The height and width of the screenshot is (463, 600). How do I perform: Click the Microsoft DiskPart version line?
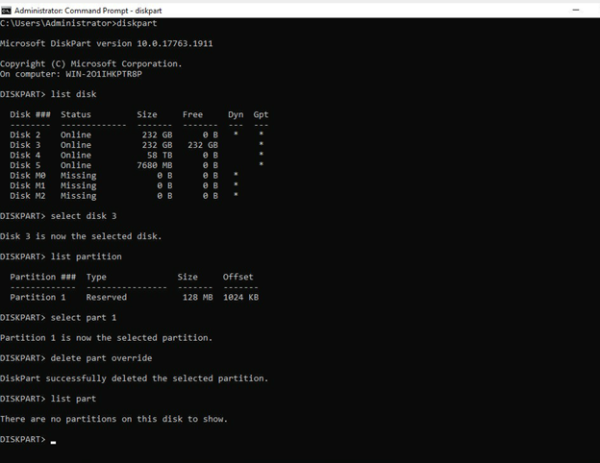click(x=105, y=44)
